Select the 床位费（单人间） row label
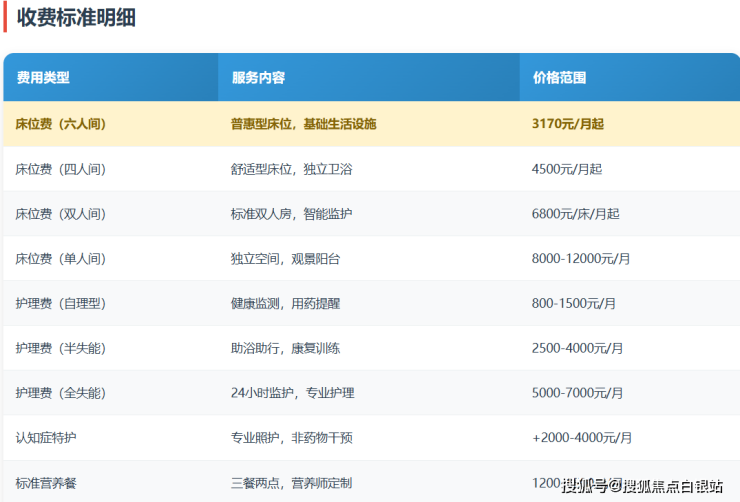The width and height of the screenshot is (740, 502). pos(61,259)
